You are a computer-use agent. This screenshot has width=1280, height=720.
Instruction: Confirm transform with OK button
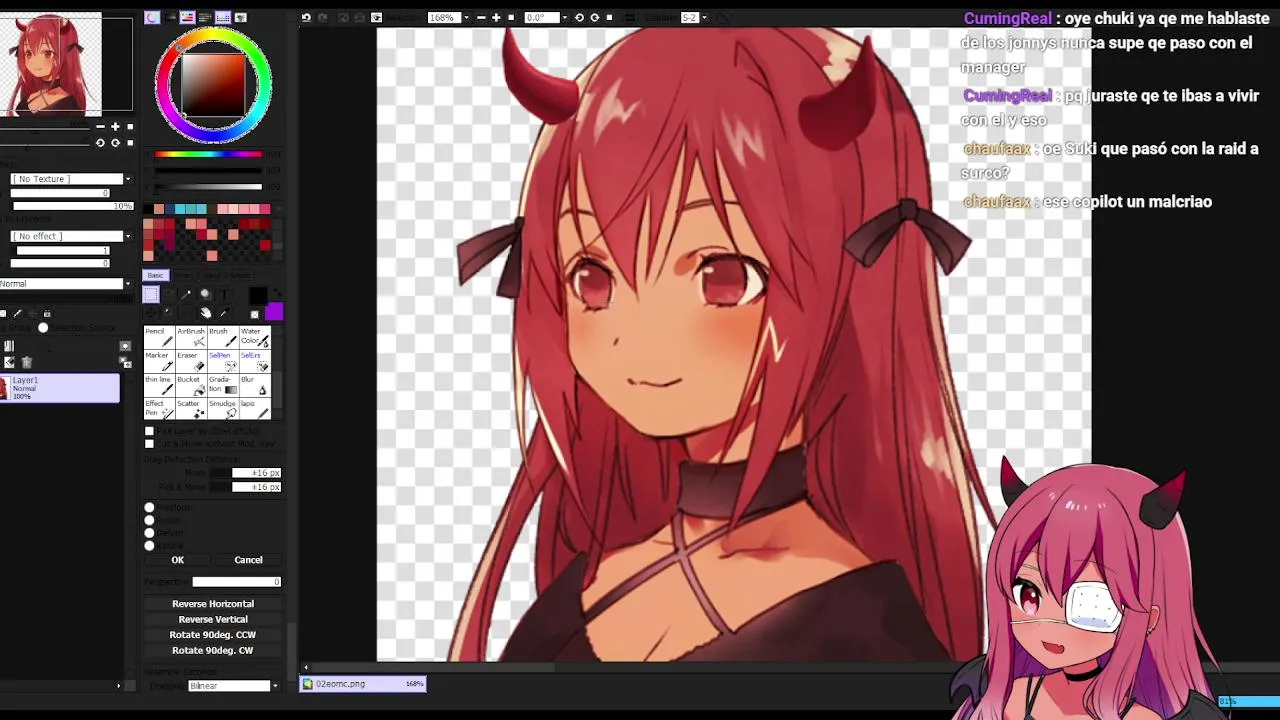pos(178,560)
